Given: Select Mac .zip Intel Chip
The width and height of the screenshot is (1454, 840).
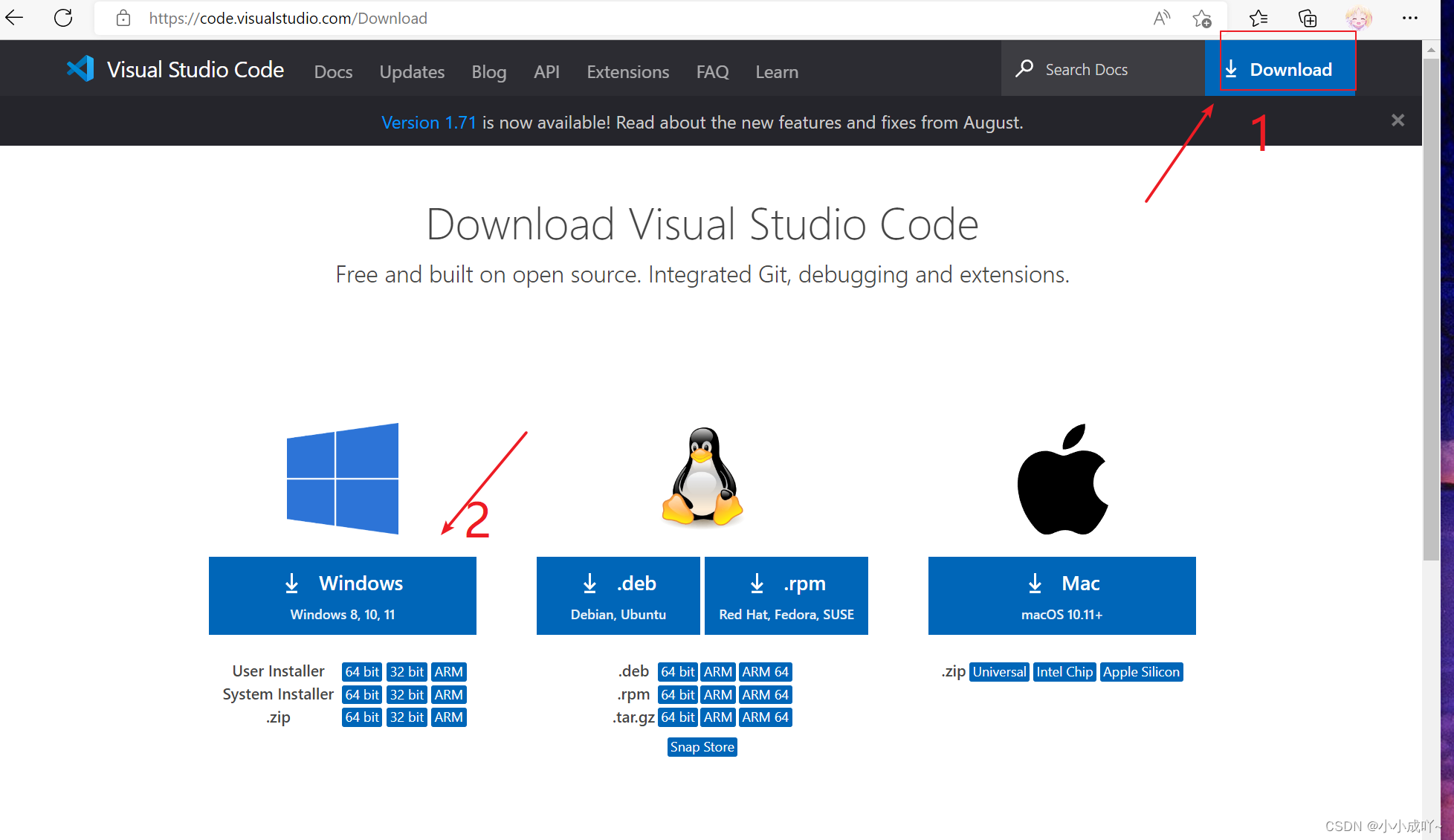Looking at the screenshot, I should [x=1064, y=672].
